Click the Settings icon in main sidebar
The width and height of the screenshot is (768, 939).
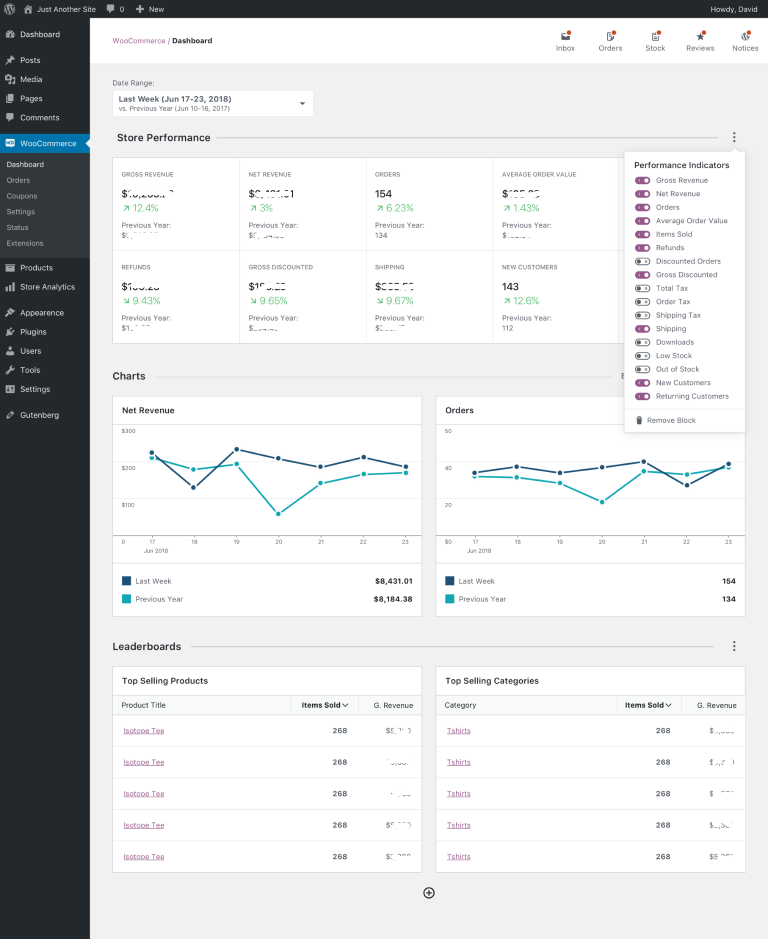pyautogui.click(x=10, y=389)
